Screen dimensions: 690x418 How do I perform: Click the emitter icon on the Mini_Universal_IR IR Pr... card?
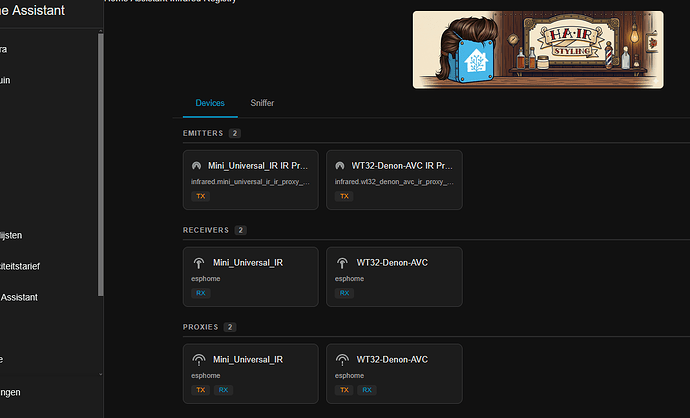coord(196,166)
